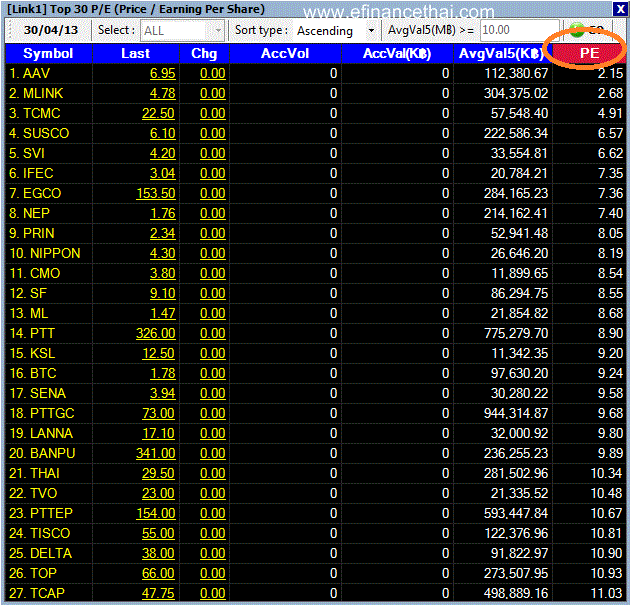Click the PE value 10.34

coord(606,474)
